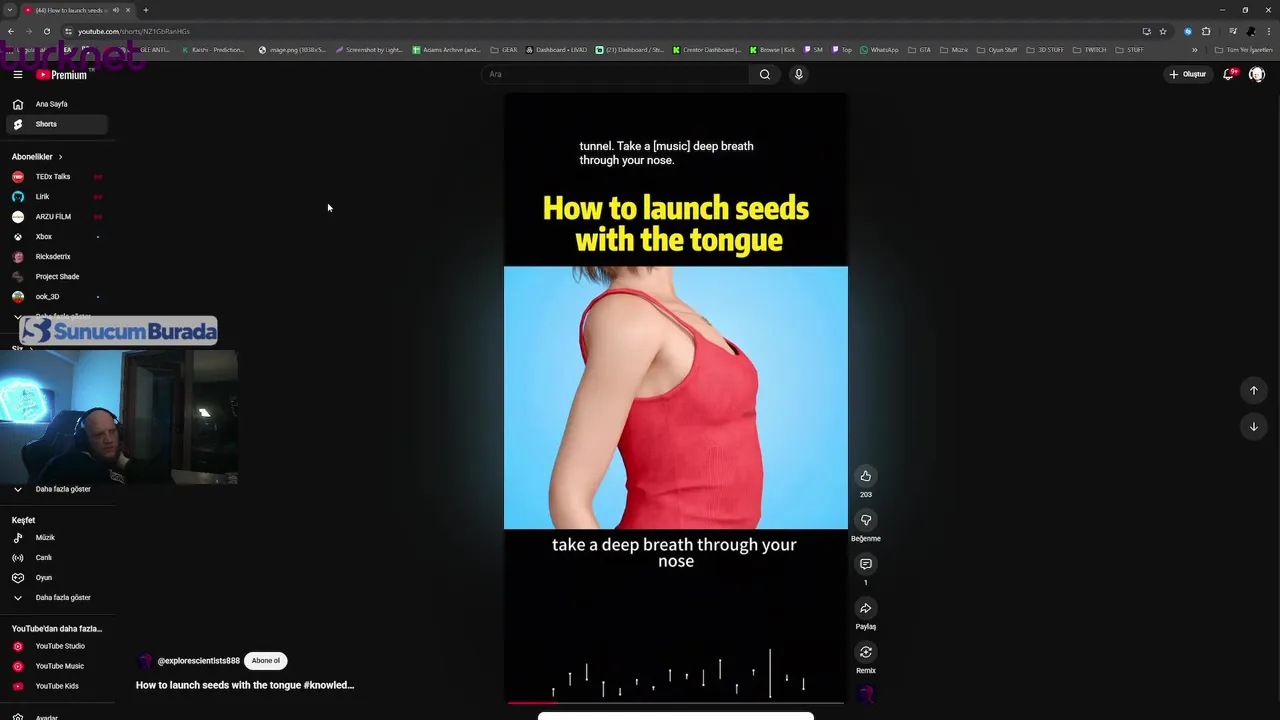Open the TWITCH bookmarks folder
This screenshot has height=720, width=1280.
[x=1090, y=50]
